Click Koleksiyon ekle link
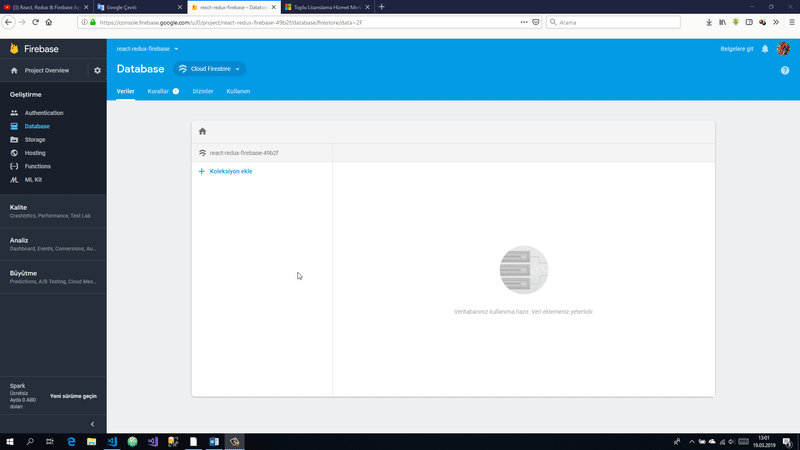This screenshot has width=800, height=450. coord(231,171)
